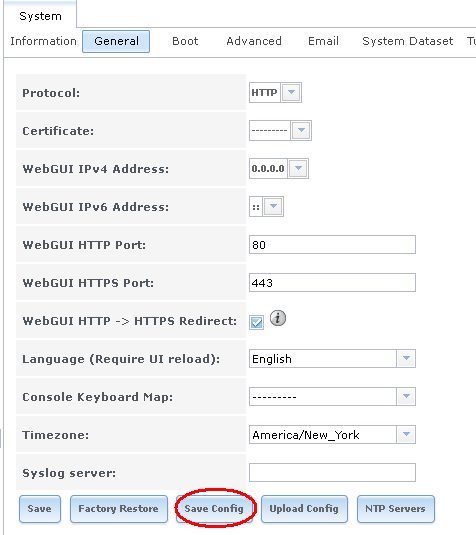Image resolution: width=476 pixels, height=535 pixels.
Task: Expand the Console Keyboard Map dropdown
Action: pyautogui.click(x=406, y=396)
